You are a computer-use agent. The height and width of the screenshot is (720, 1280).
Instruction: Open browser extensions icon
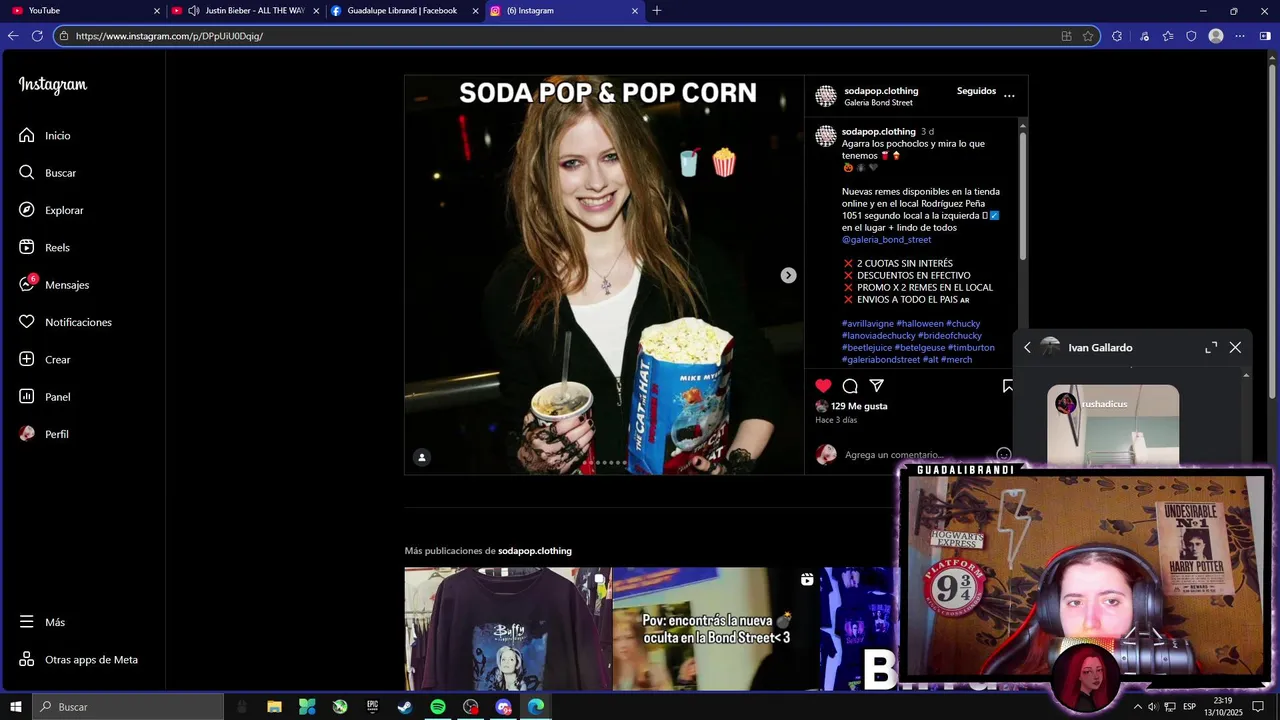click(x=1117, y=36)
